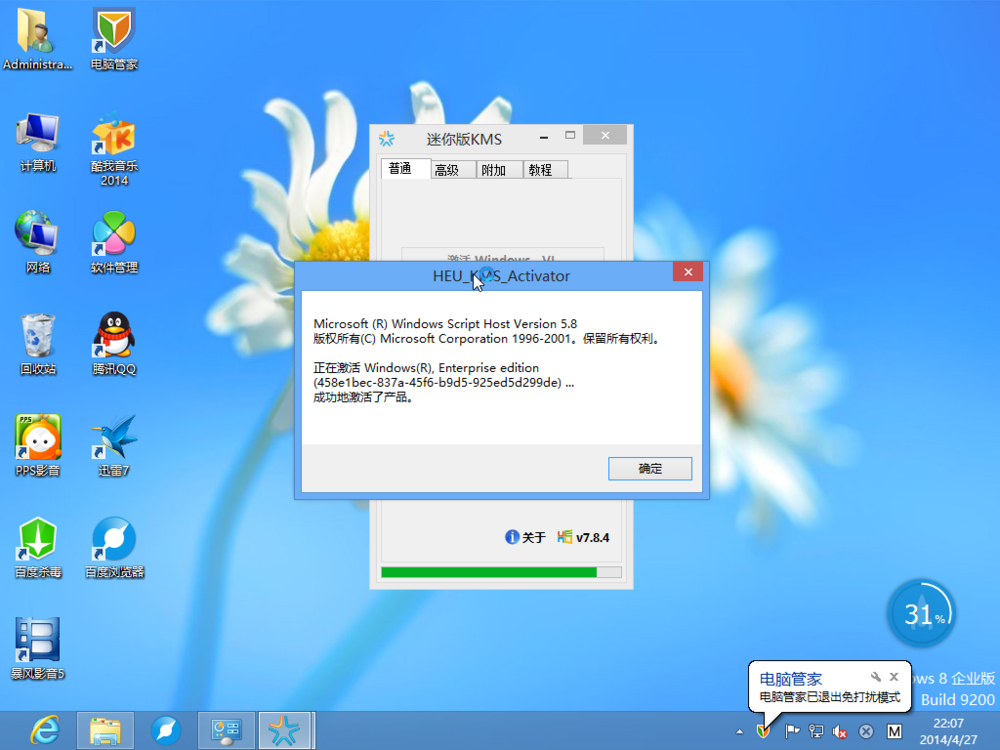Click the green progress bar in KMS
1000x750 pixels.
tap(501, 572)
